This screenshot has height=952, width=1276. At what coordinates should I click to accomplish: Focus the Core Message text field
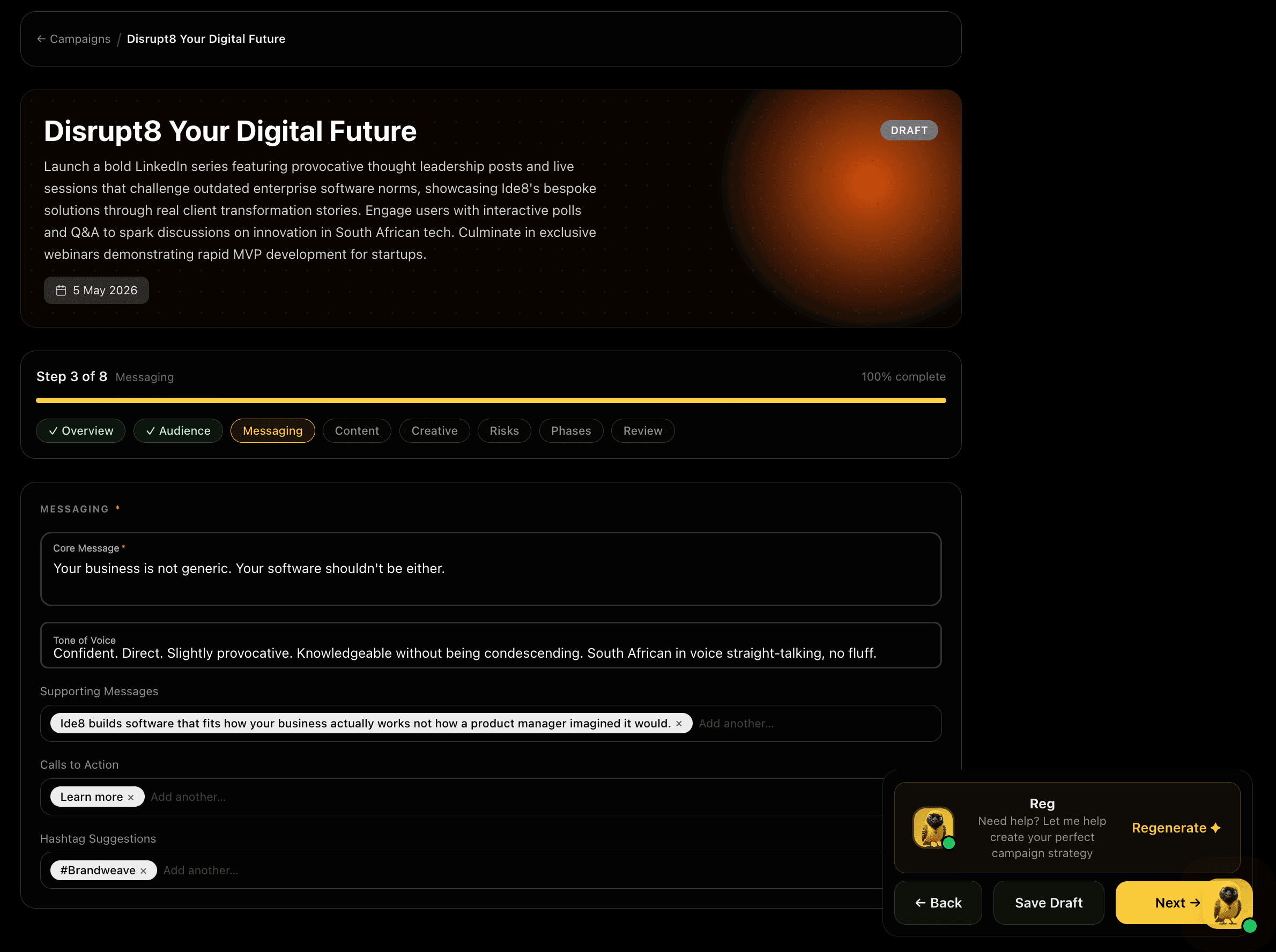(491, 569)
